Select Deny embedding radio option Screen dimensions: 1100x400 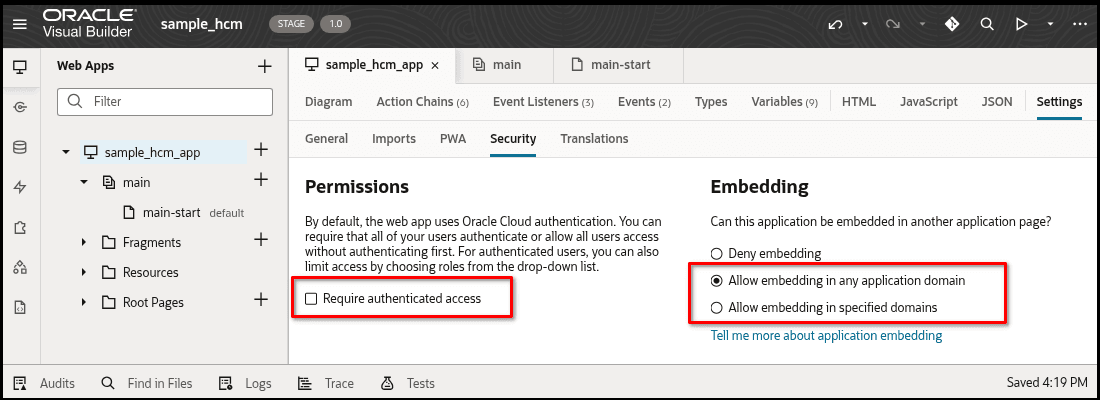716,254
